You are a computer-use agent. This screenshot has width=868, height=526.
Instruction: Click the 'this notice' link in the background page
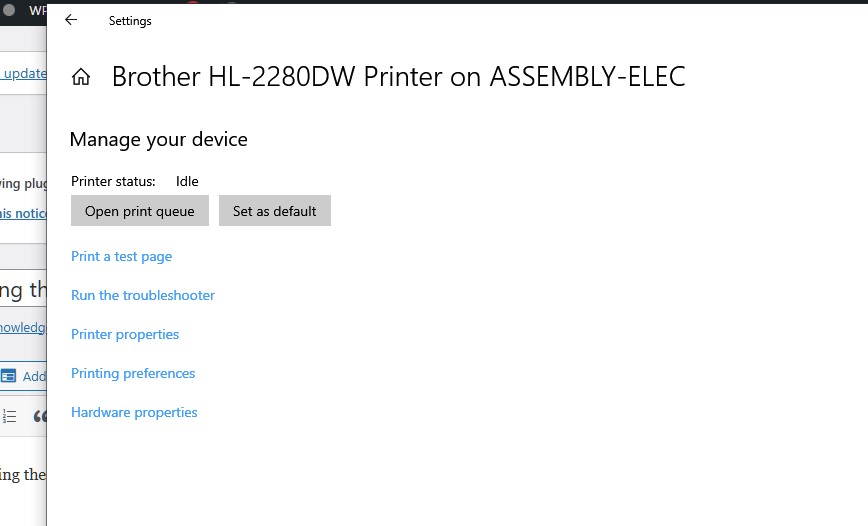pyautogui.click(x=22, y=213)
